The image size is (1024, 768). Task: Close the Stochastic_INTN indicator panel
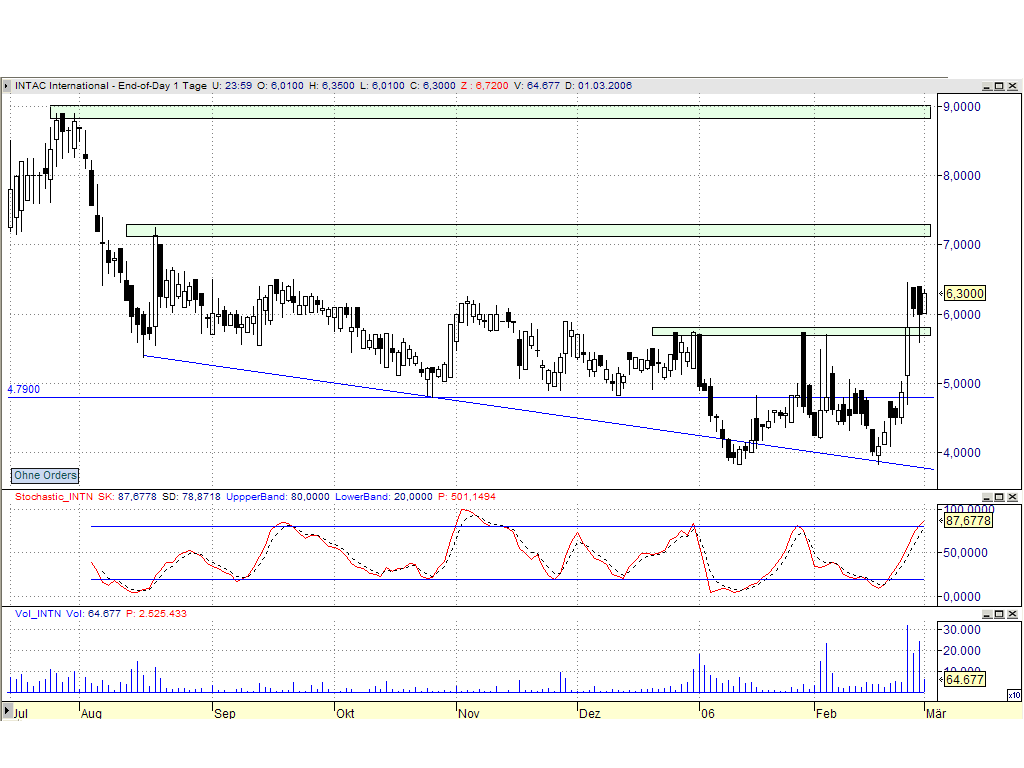click(1012, 497)
